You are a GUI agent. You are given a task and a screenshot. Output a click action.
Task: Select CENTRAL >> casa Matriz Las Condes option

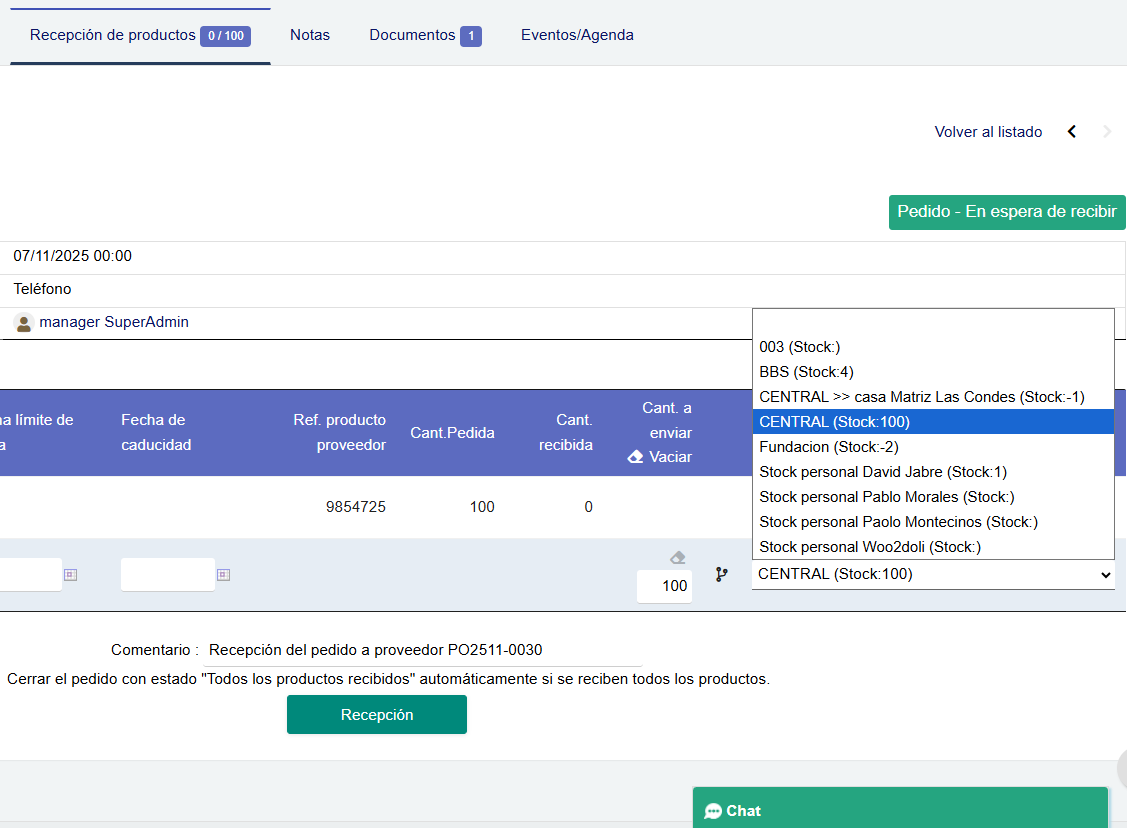coord(921,397)
